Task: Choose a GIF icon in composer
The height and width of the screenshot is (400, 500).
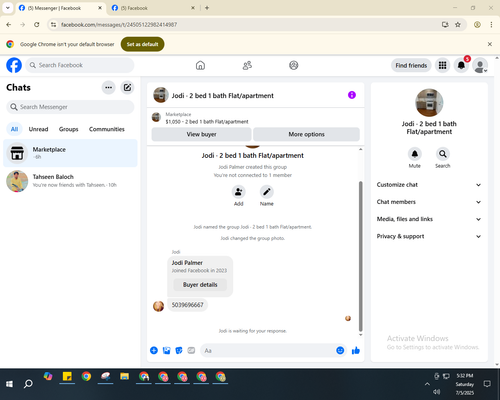Action: click(191, 350)
